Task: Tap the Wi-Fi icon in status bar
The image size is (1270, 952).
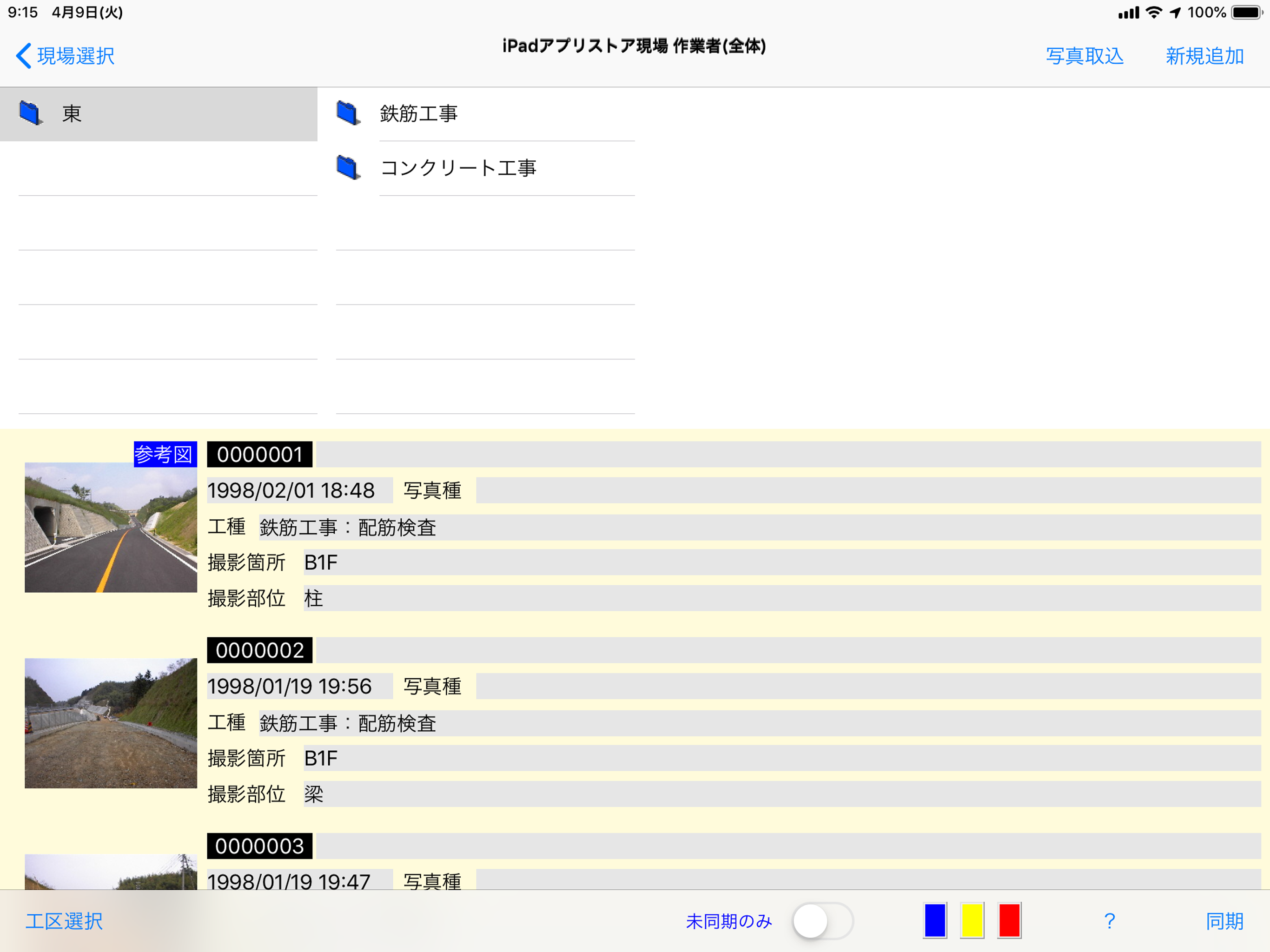Action: pyautogui.click(x=1153, y=12)
